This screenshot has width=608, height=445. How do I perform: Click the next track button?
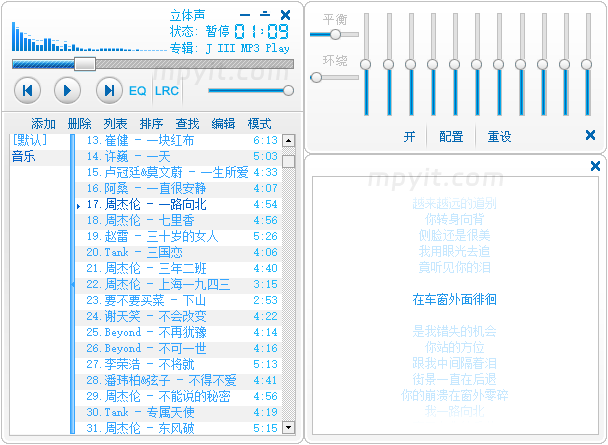click(x=109, y=90)
